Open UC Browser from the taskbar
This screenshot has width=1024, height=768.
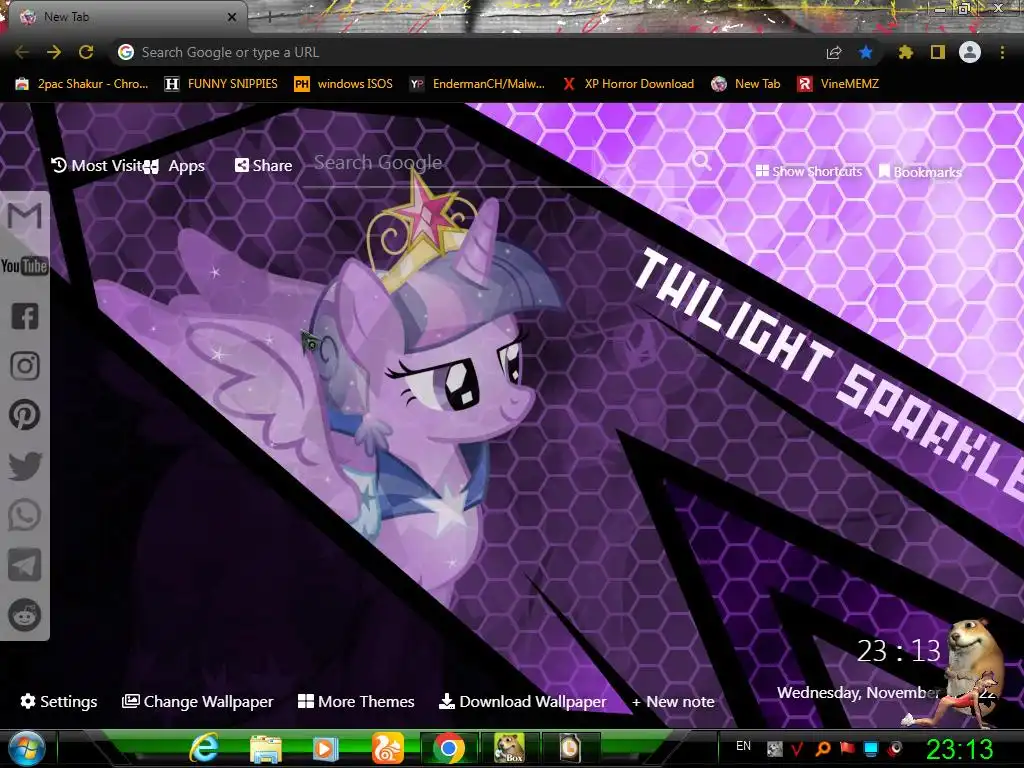pos(387,748)
